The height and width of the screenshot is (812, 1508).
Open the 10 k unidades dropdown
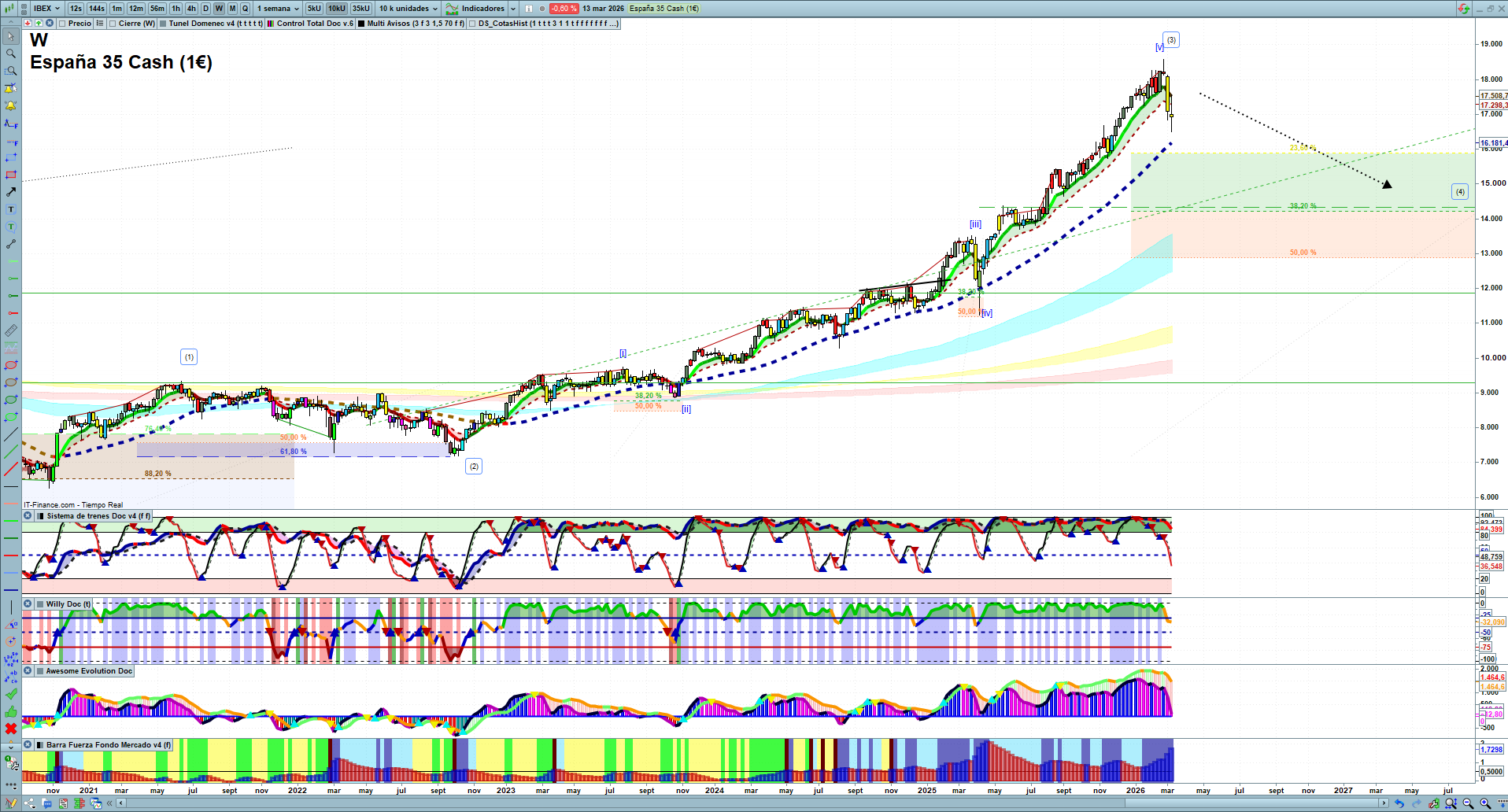tap(408, 9)
